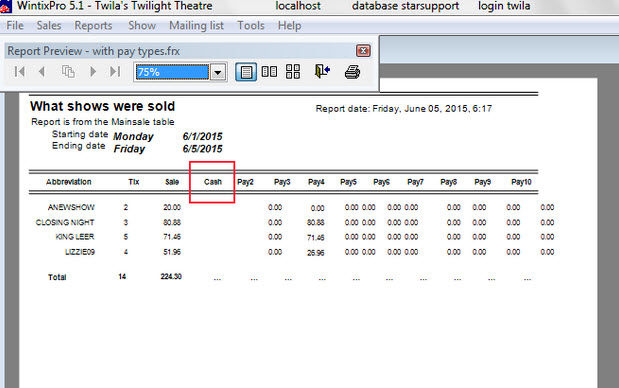The height and width of the screenshot is (388, 619).
Task: Print the report with printer icon
Action: [352, 72]
